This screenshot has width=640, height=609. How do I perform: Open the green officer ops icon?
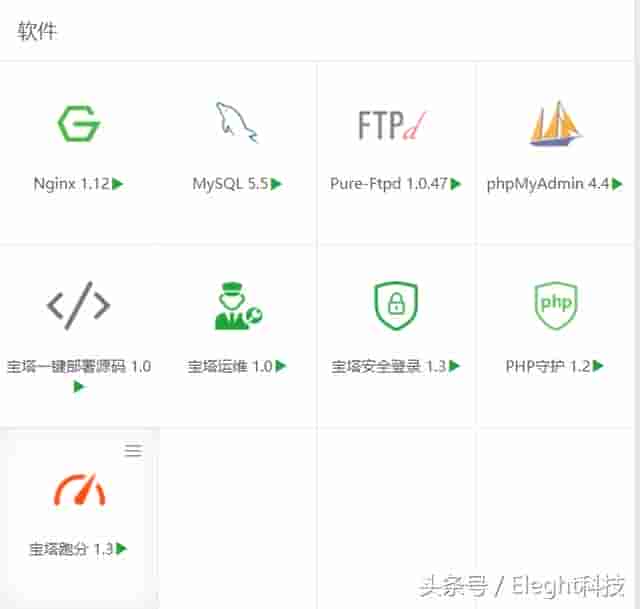(238, 306)
